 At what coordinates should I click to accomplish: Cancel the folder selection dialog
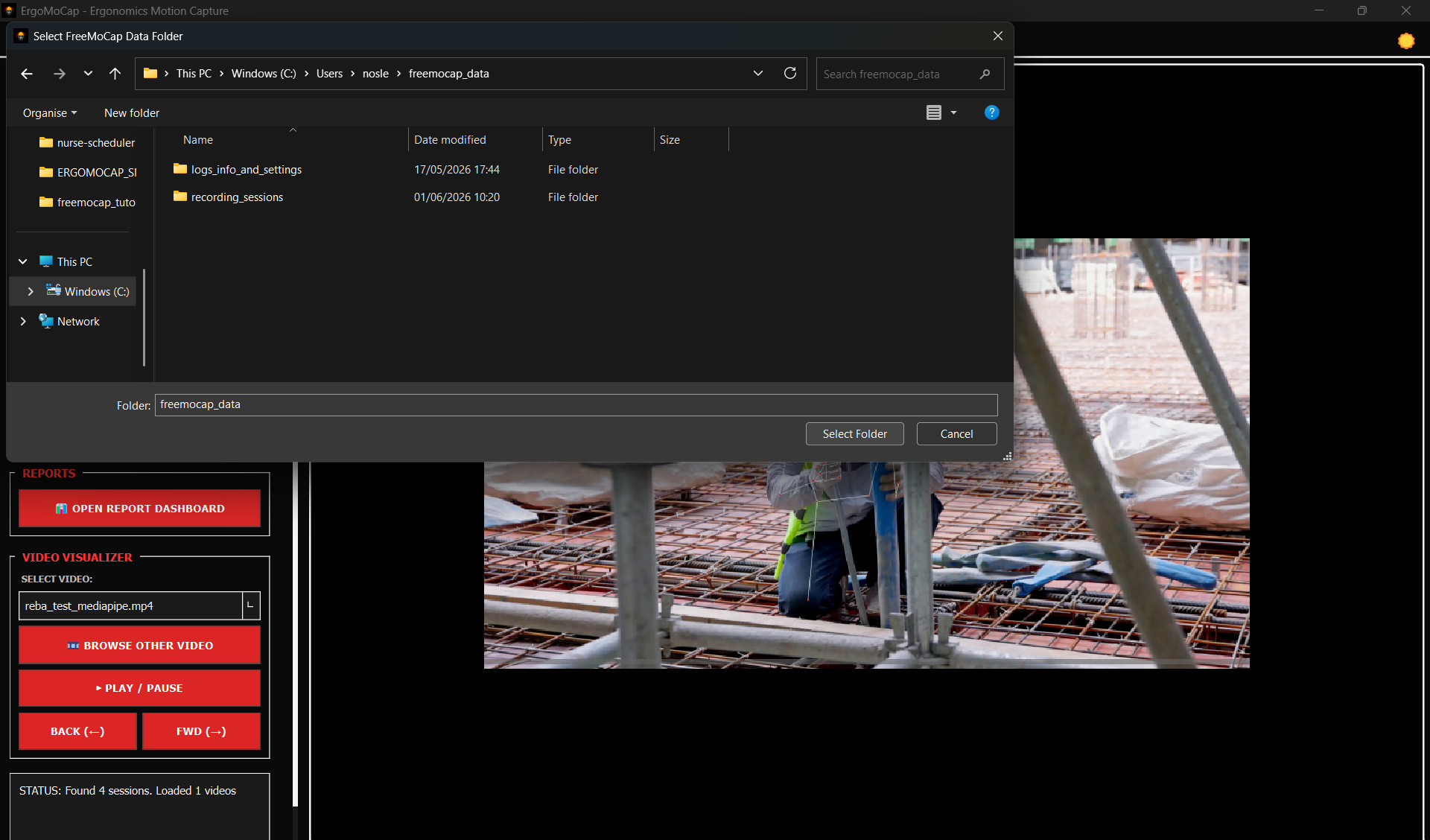956,434
